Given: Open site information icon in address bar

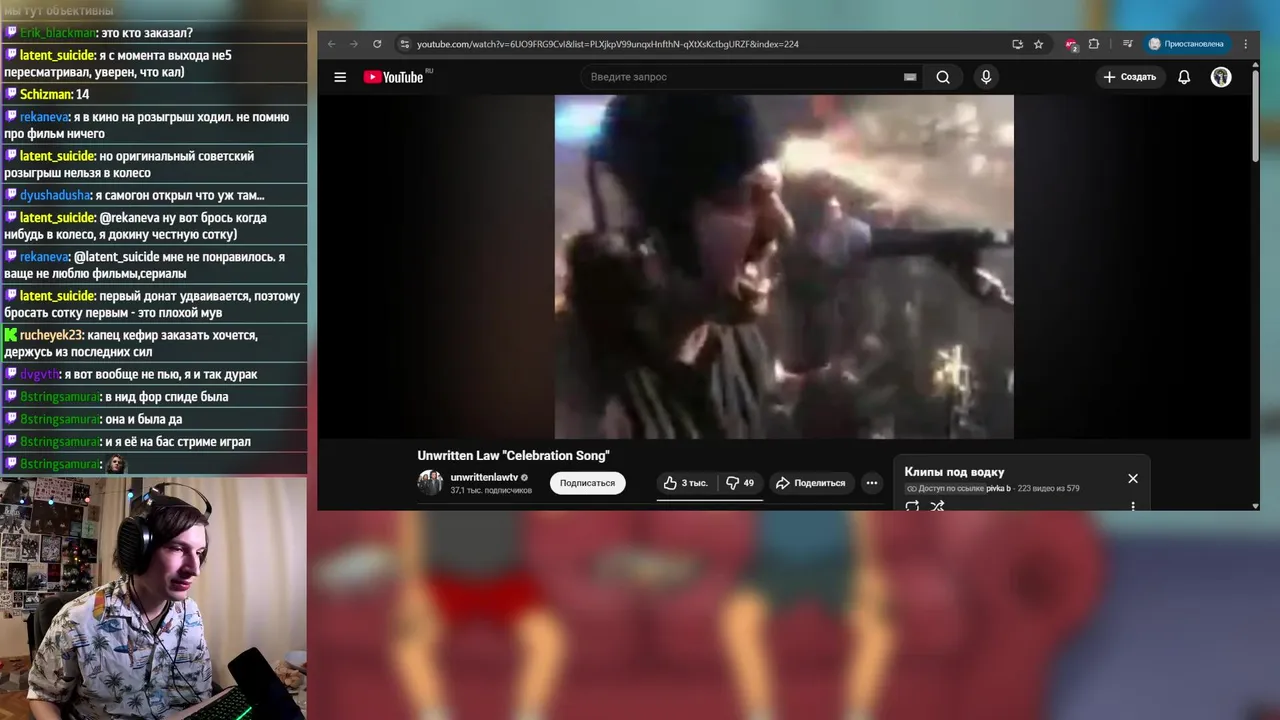Looking at the screenshot, I should [404, 44].
